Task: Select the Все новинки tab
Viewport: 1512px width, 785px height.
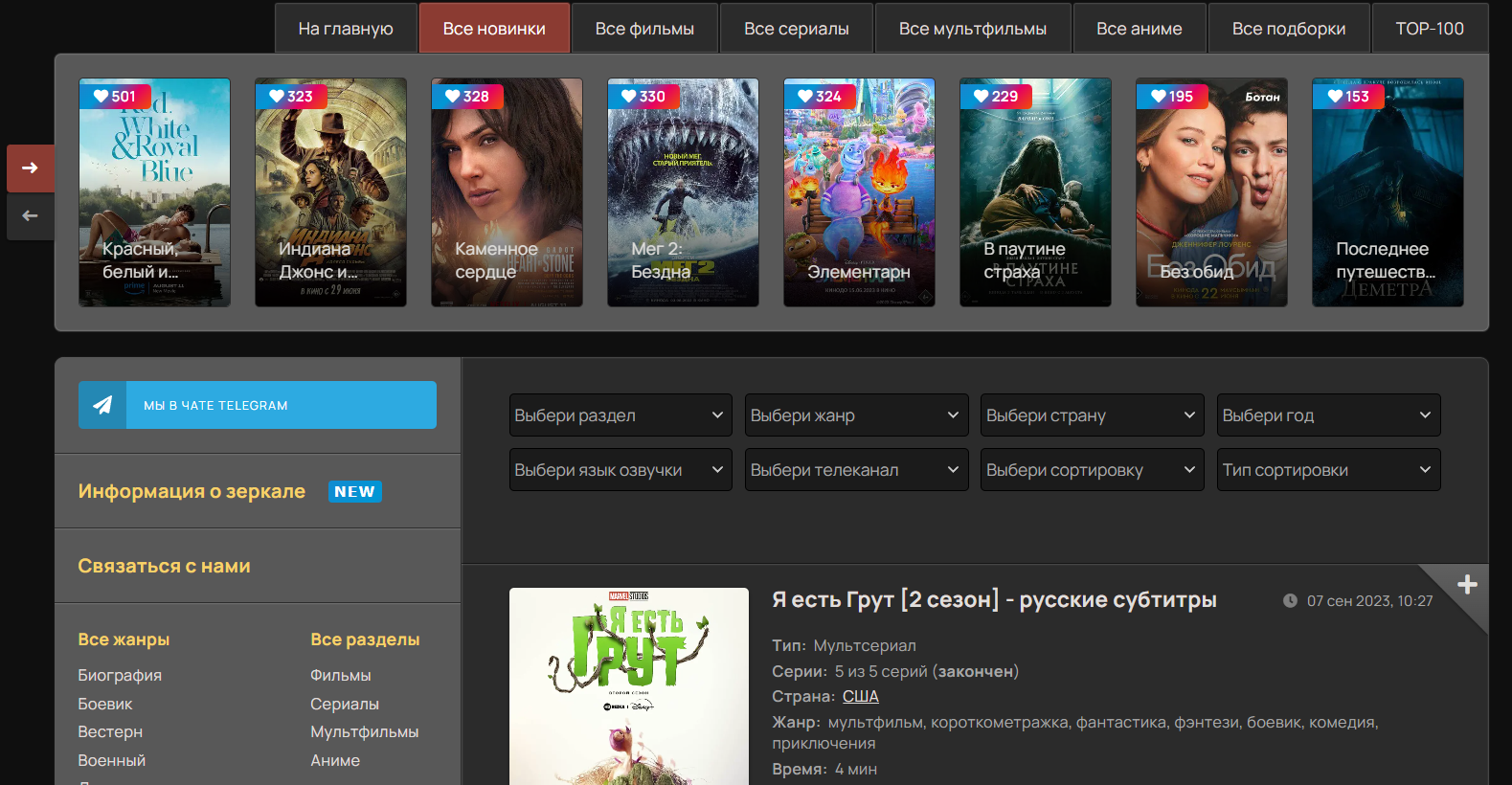Action: coord(494,29)
